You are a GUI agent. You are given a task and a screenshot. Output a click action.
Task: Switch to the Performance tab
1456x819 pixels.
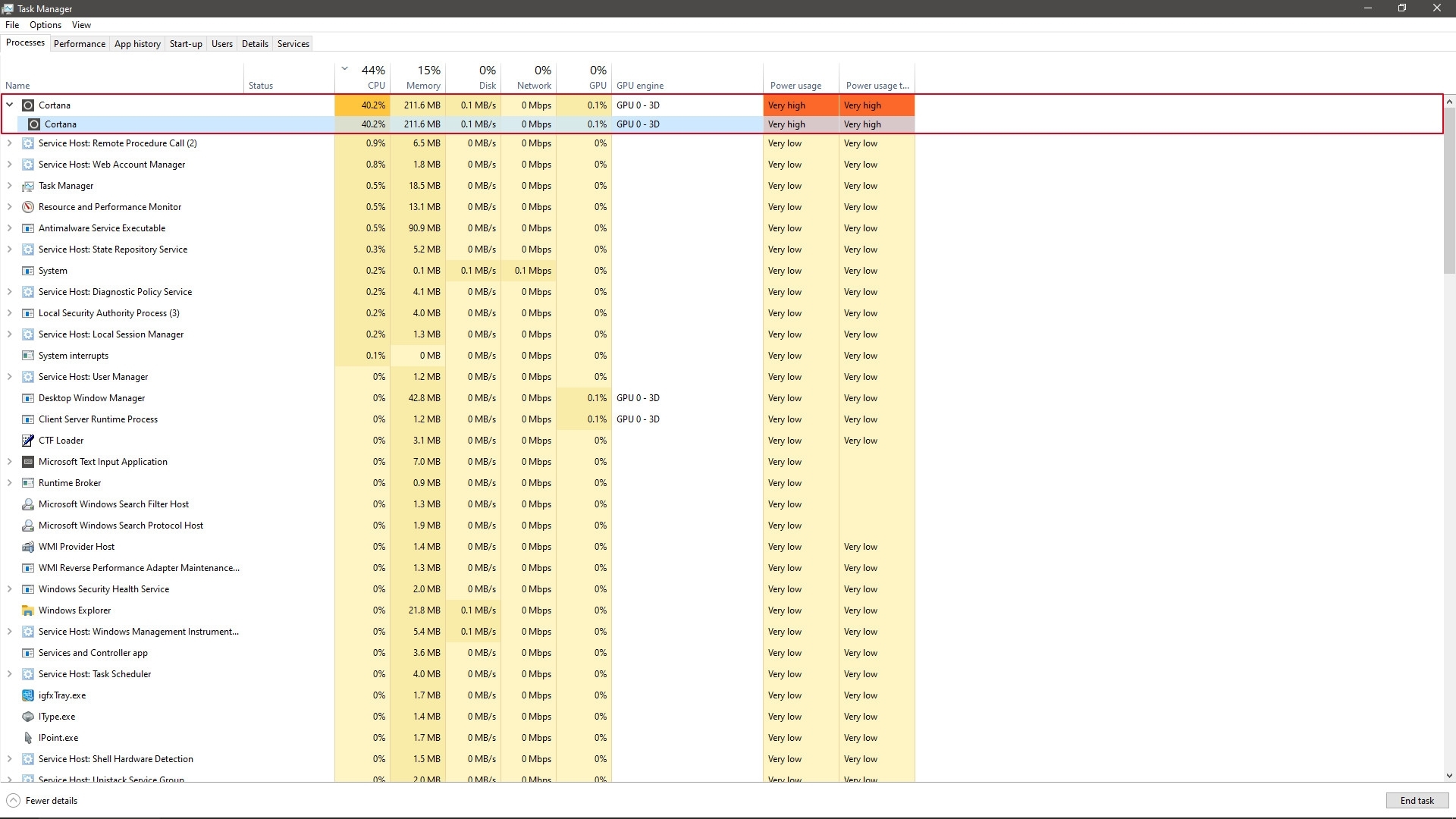coord(79,43)
